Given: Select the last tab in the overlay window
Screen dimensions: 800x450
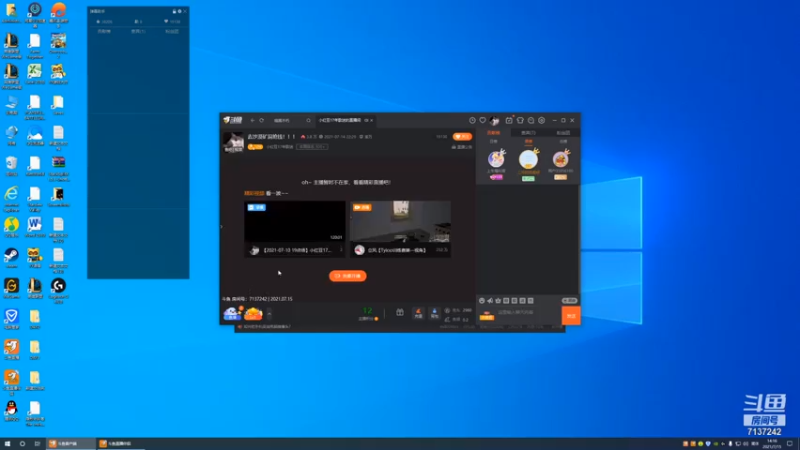Looking at the screenshot, I should click(x=172, y=31).
